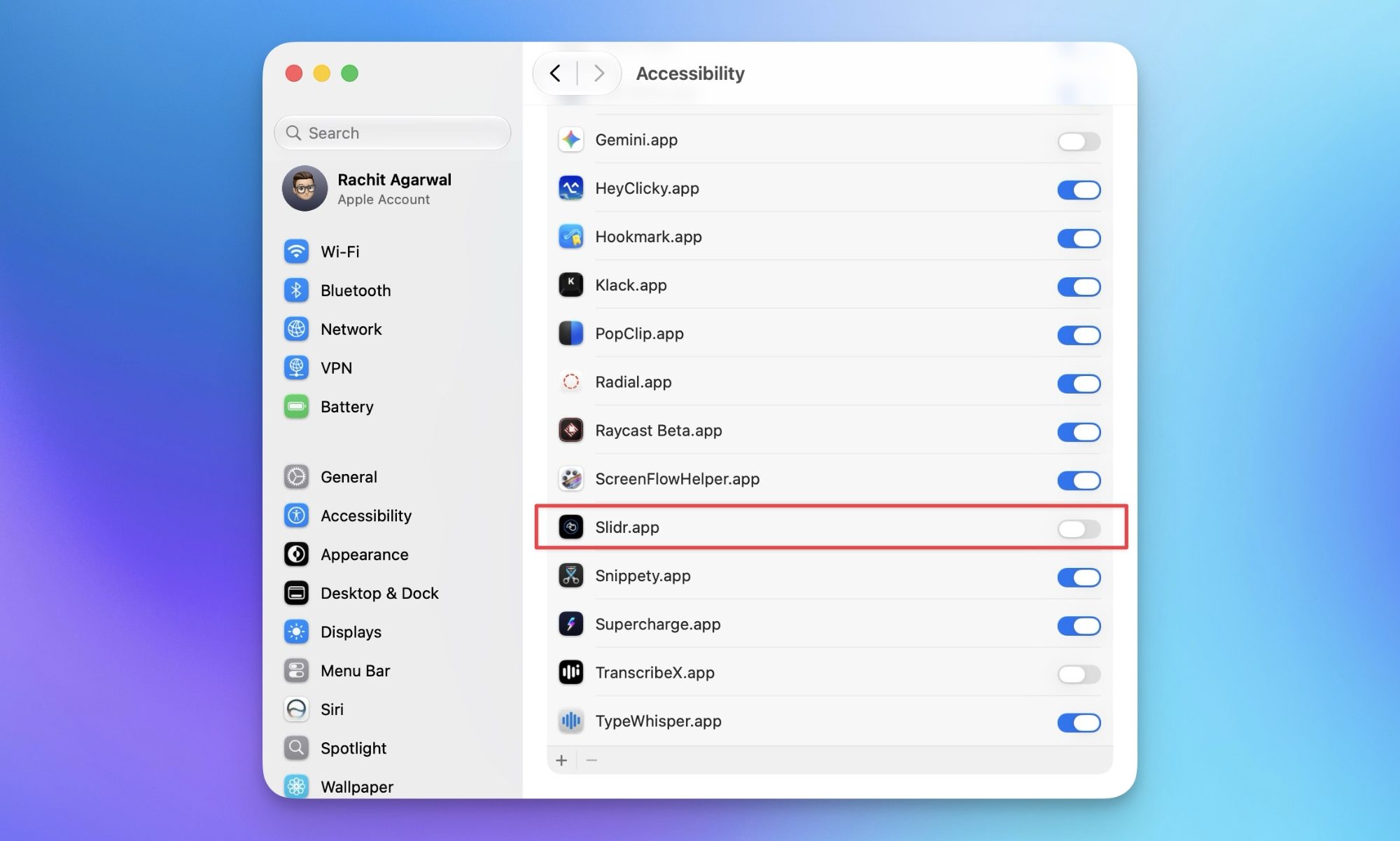Toggle Klack.app accessibility access
Image resolution: width=1400 pixels, height=841 pixels.
click(1079, 286)
